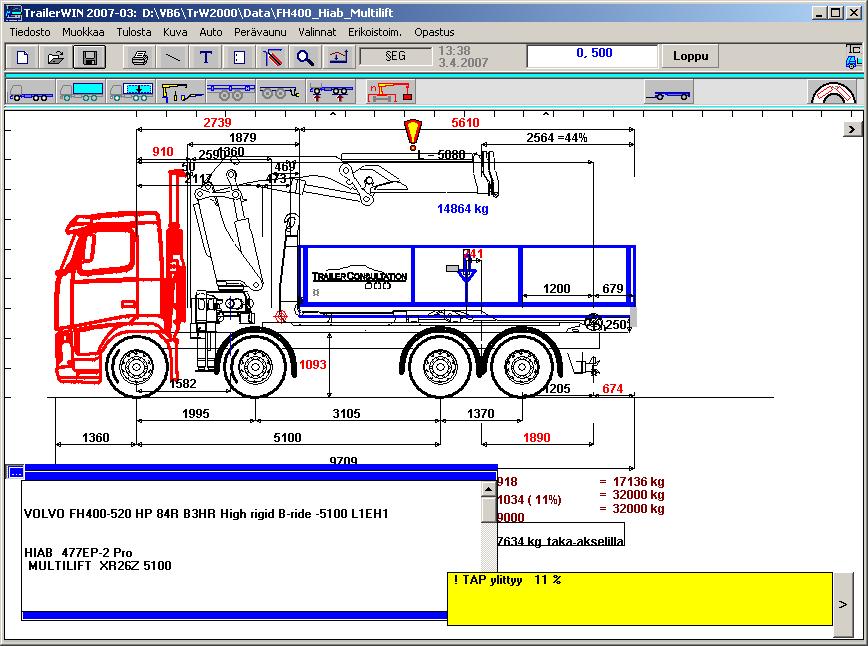Select the line drawing tool
Screen dimensions: 868x646
[x=173, y=57]
